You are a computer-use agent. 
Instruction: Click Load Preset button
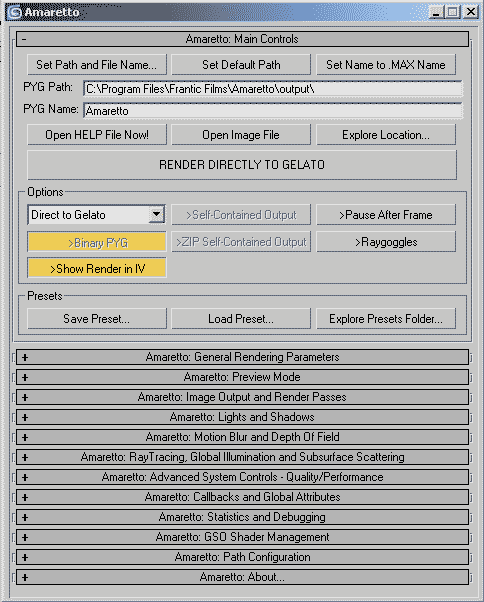point(241,319)
